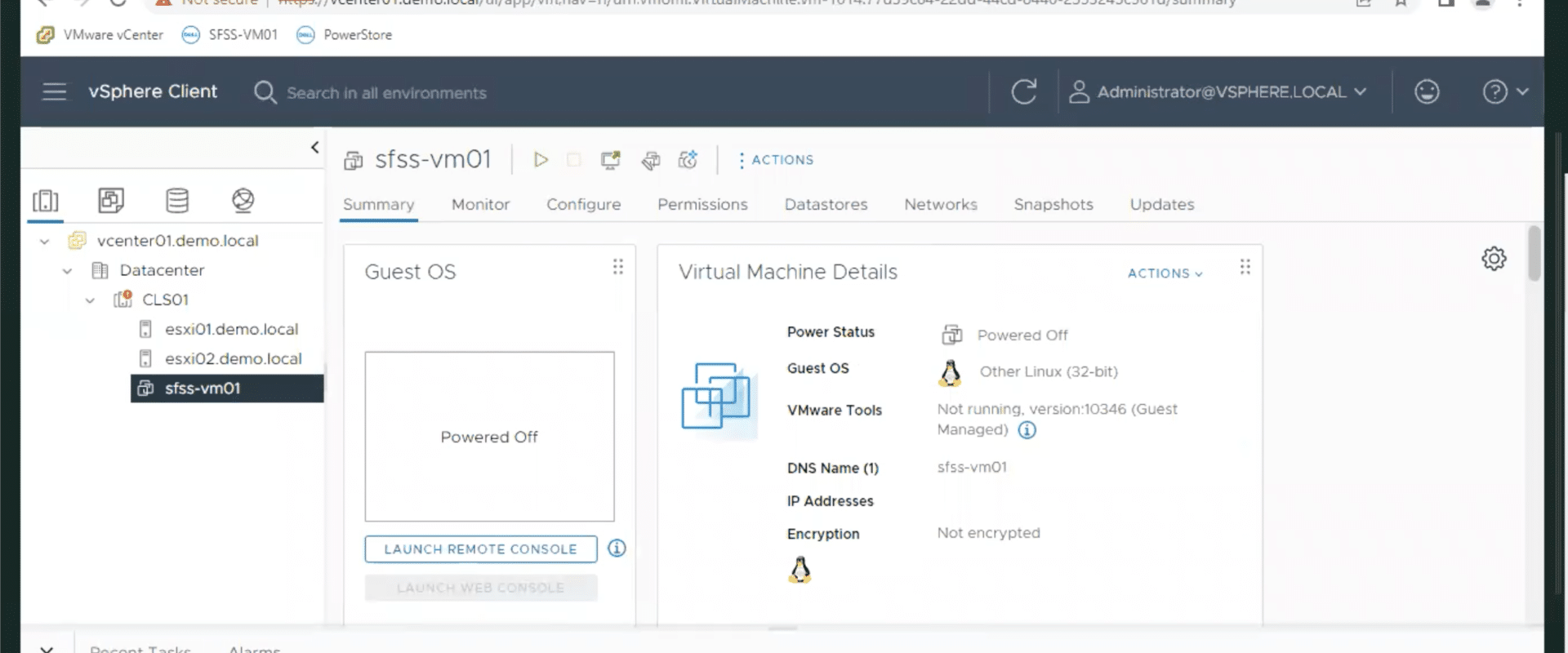
Task: Collapse the bottom Recent Tasks panel
Action: [x=47, y=648]
